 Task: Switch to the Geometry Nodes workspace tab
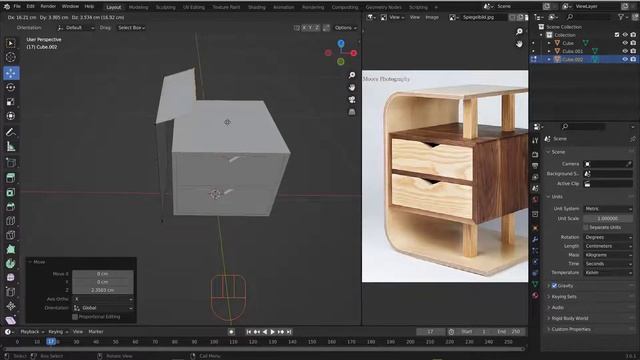click(383, 7)
